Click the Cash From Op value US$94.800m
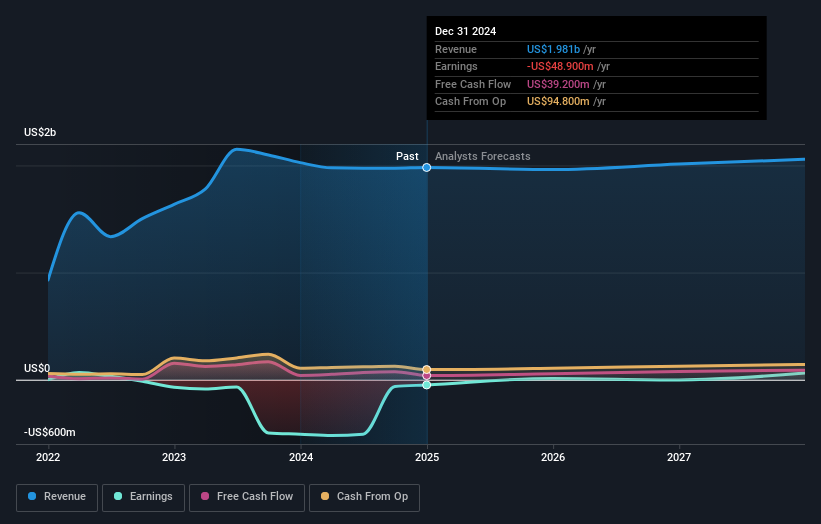The height and width of the screenshot is (524, 821). click(558, 102)
